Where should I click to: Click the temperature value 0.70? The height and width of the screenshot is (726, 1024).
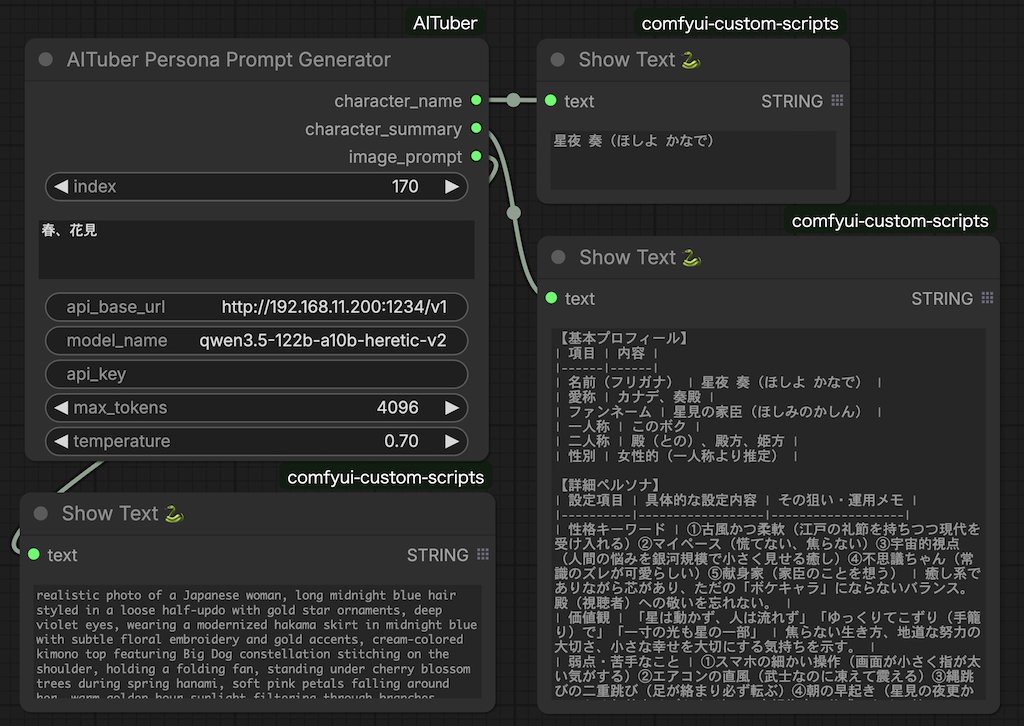(x=401, y=441)
